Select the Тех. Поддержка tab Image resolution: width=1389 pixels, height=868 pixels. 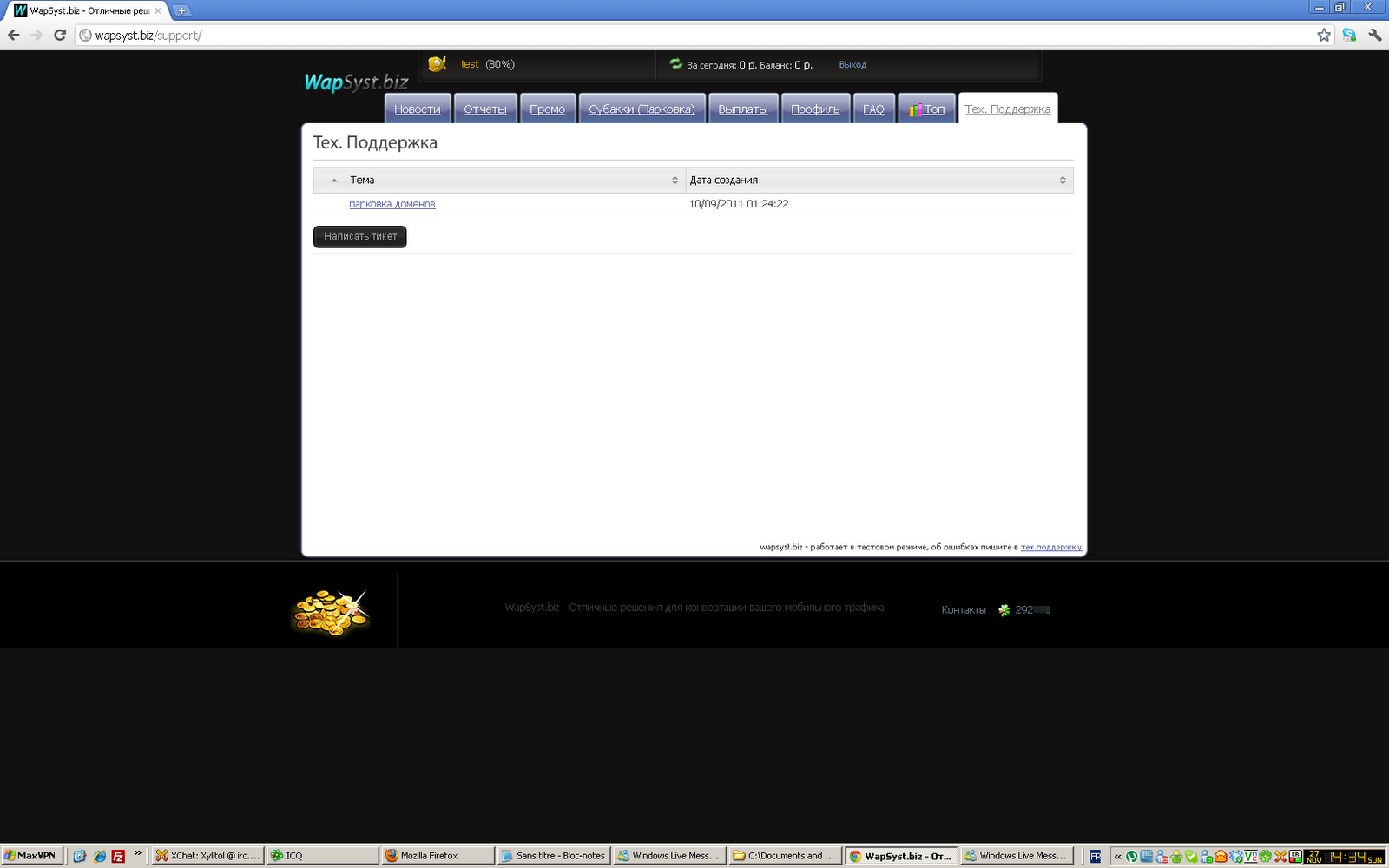(1008, 108)
